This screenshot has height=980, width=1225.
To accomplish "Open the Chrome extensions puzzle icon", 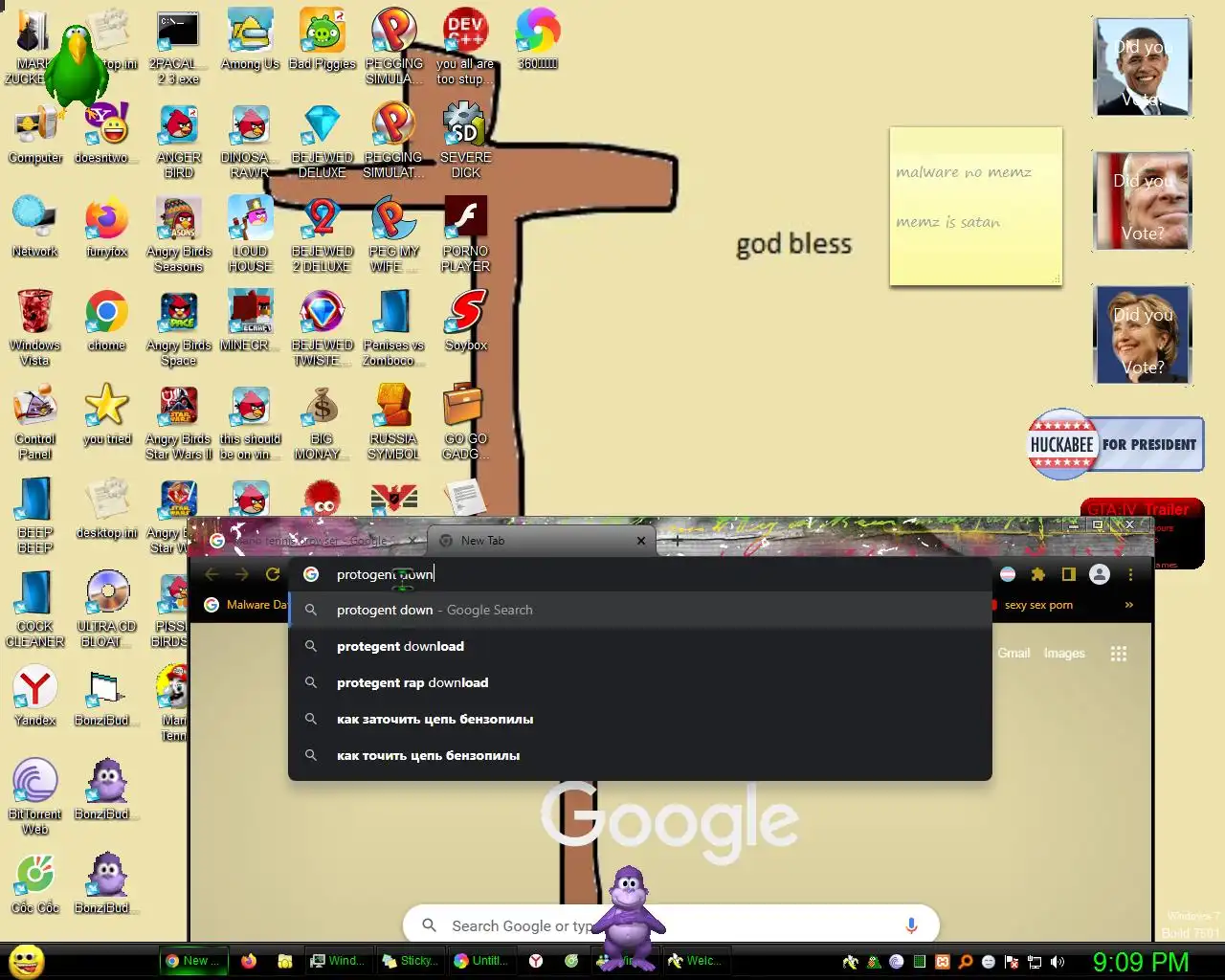I will [1037, 574].
